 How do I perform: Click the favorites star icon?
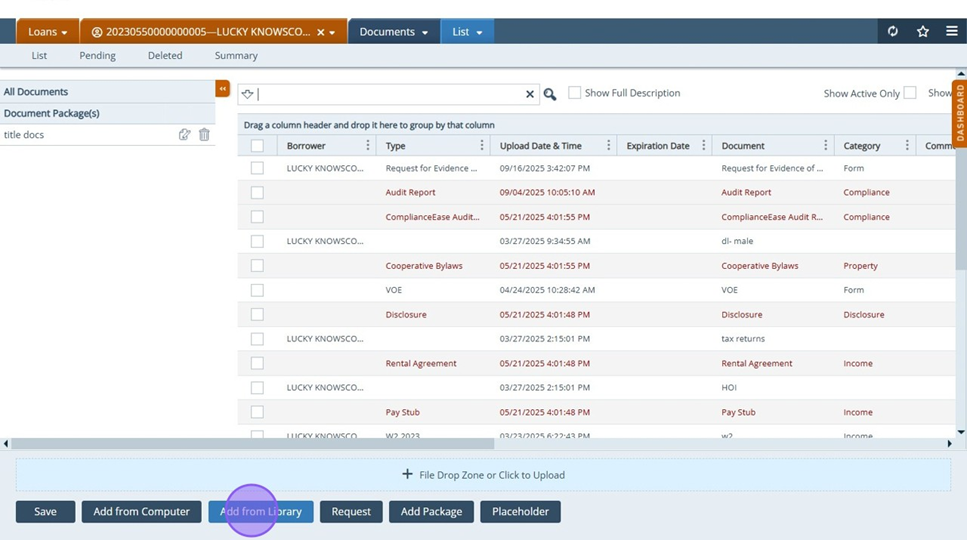point(923,32)
